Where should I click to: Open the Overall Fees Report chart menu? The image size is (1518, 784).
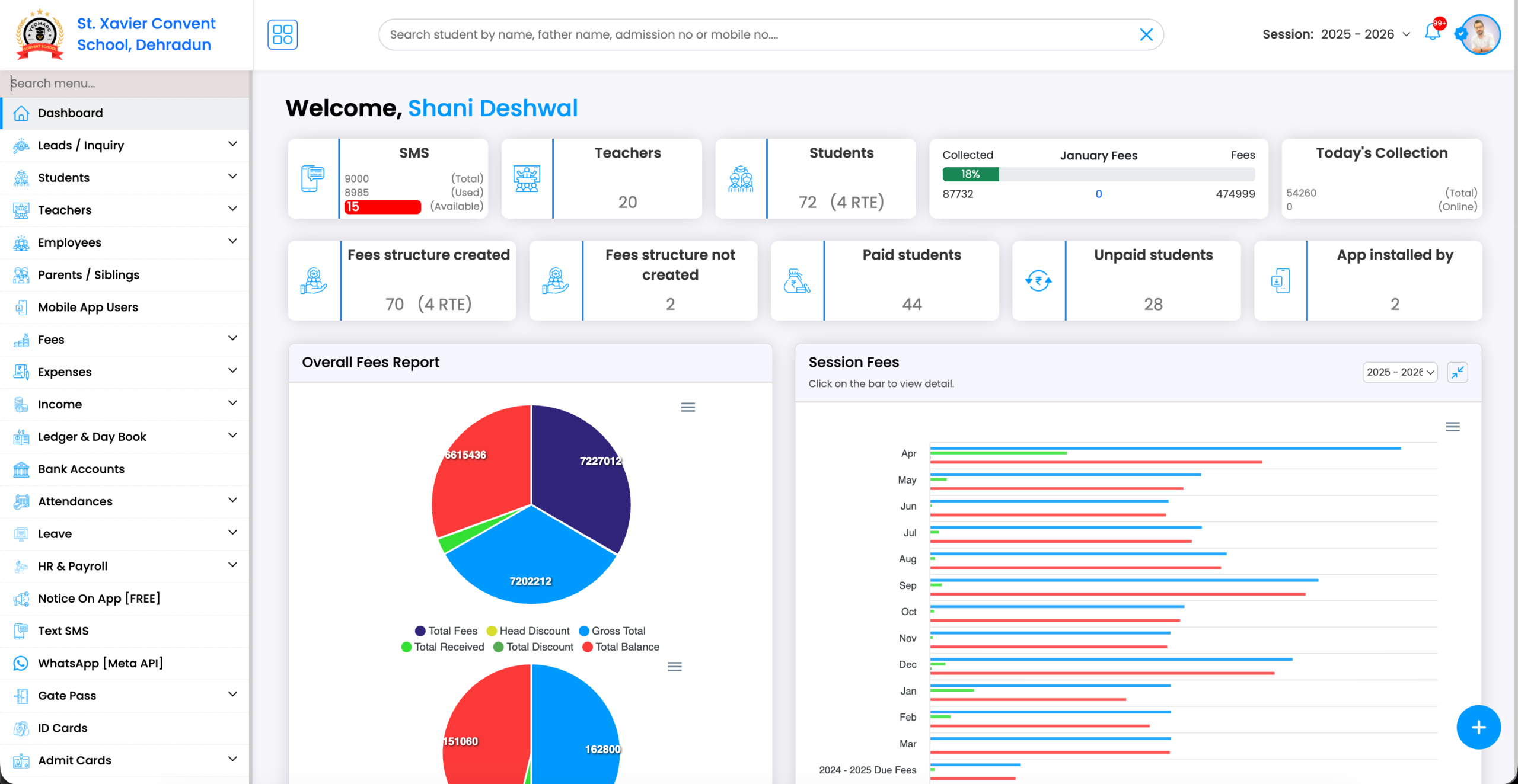[x=687, y=407]
